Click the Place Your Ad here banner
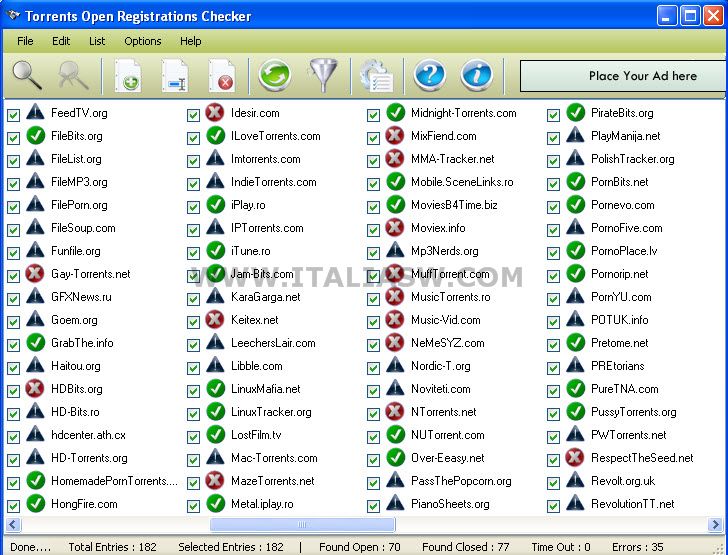This screenshot has width=728, height=555. pyautogui.click(x=623, y=76)
